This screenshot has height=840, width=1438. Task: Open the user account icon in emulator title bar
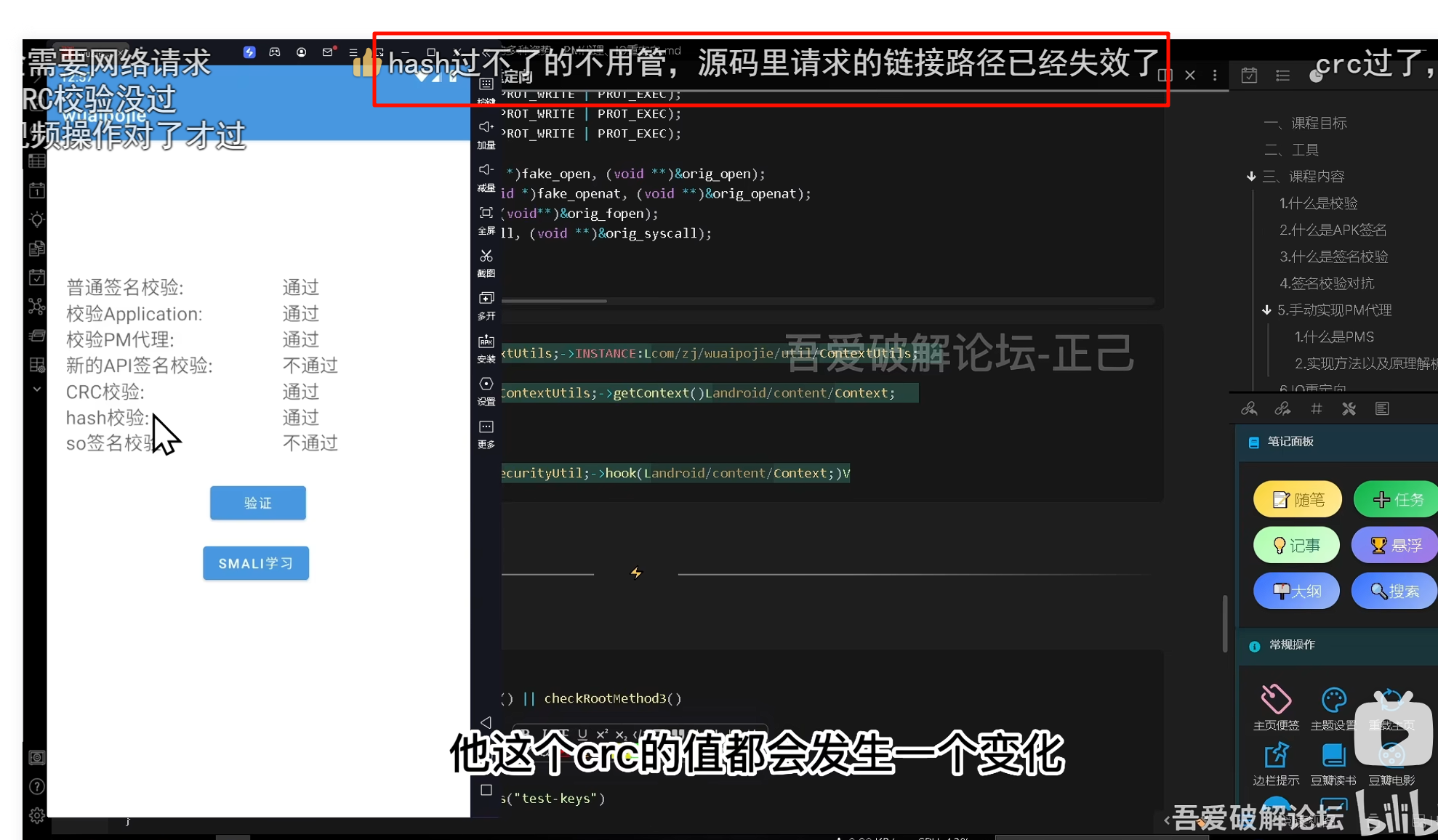coord(301,52)
